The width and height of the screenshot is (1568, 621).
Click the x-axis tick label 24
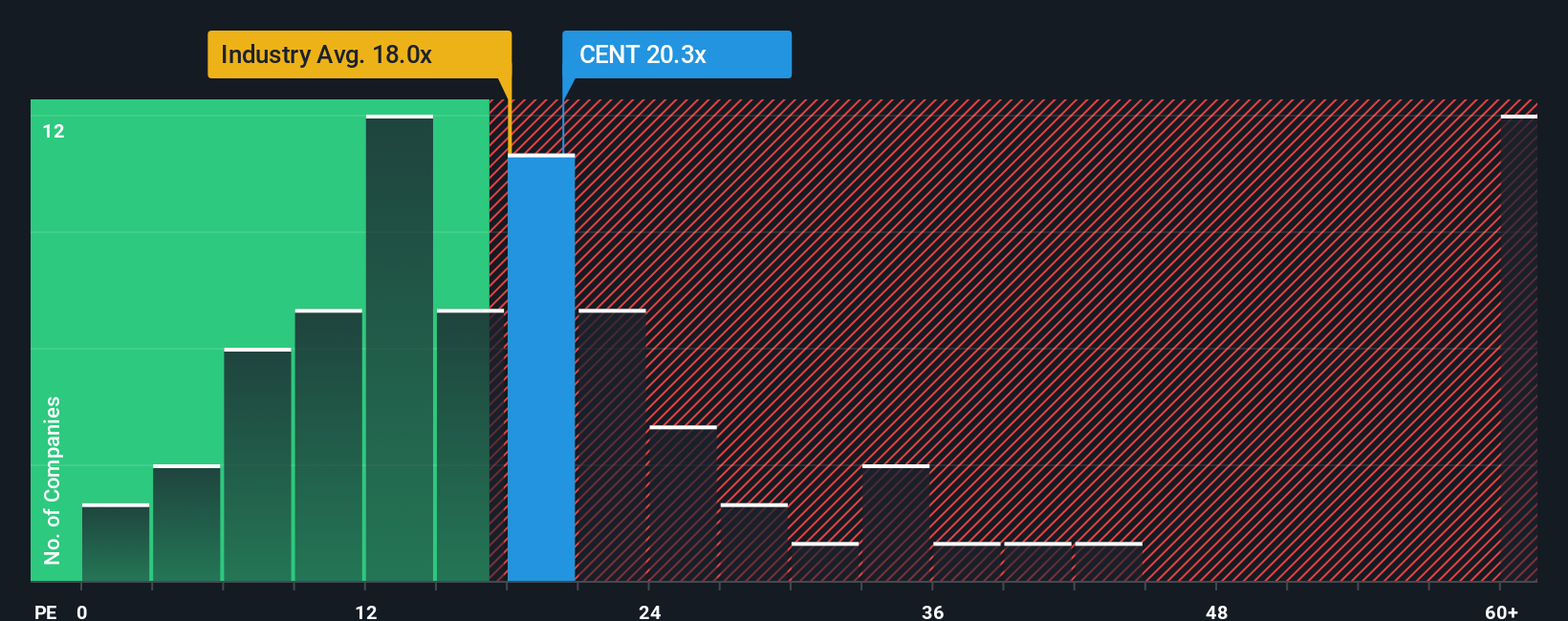[x=650, y=611]
